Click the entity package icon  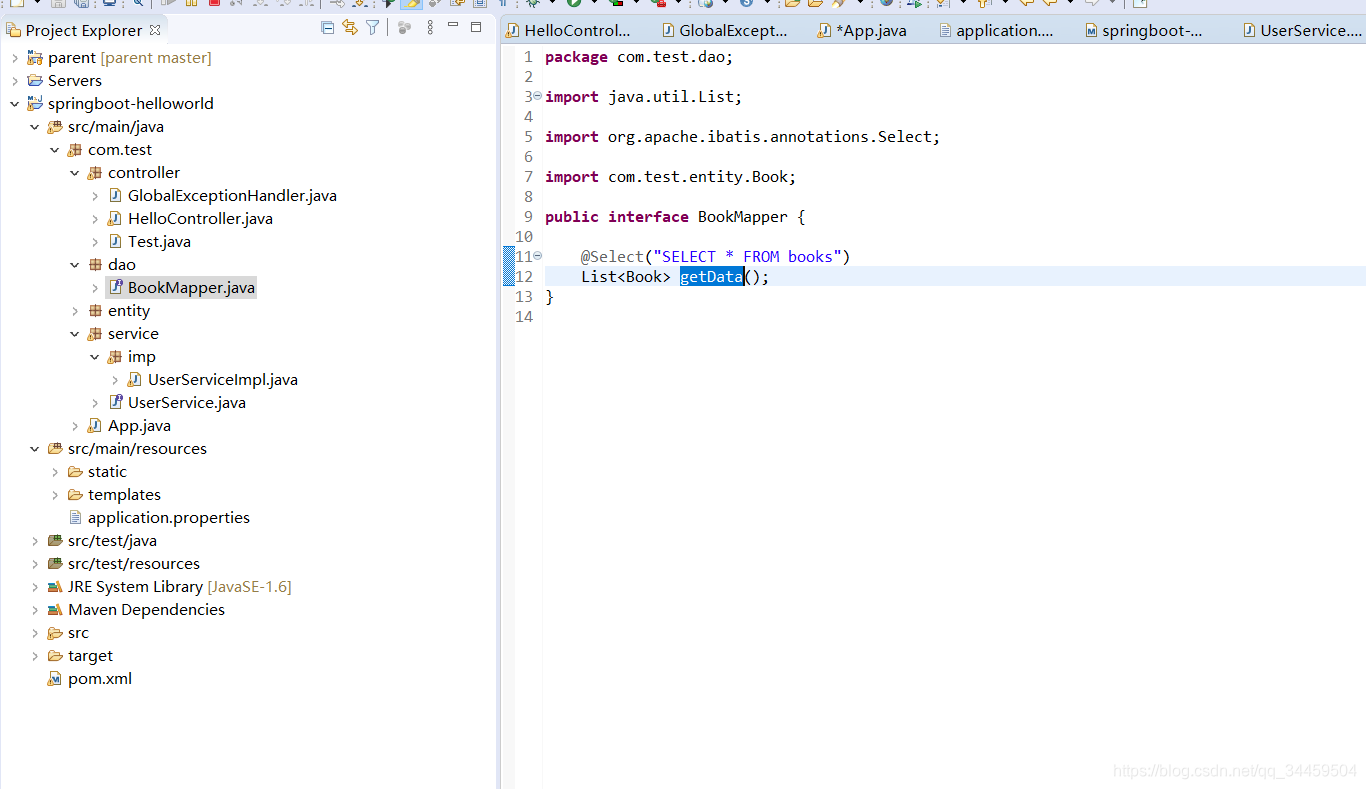(x=95, y=311)
